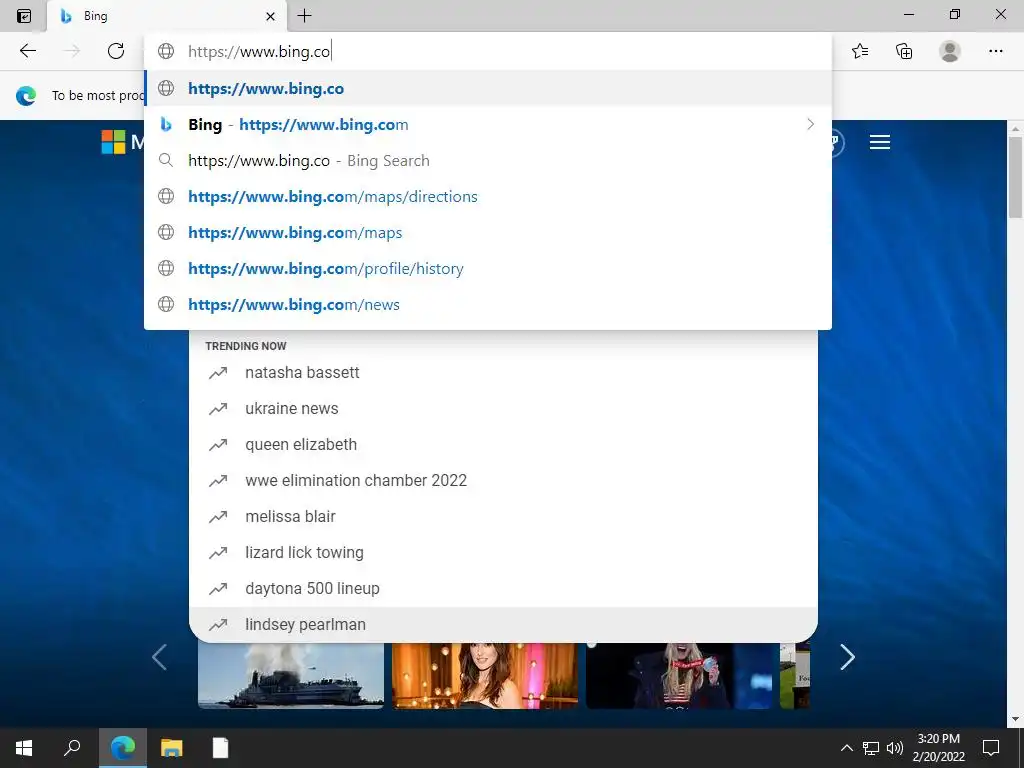Open the Windows Start menu
This screenshot has width=1024, height=768.
(24, 748)
